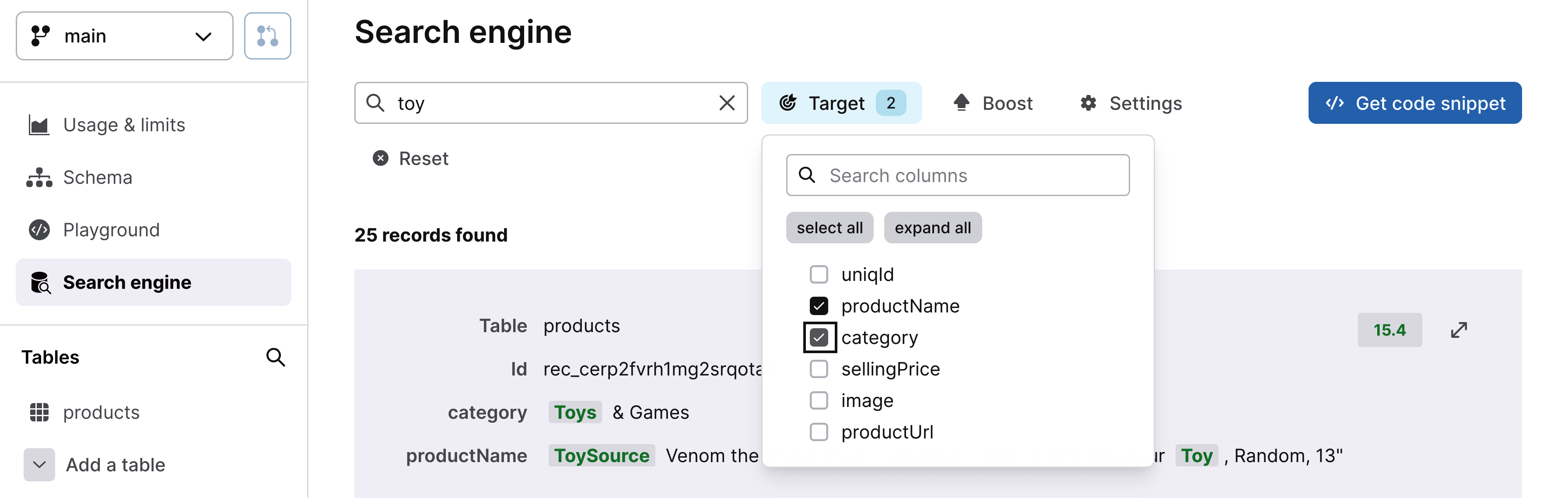The image size is (1568, 498).
Task: Check the uniqId column
Action: [x=819, y=274]
